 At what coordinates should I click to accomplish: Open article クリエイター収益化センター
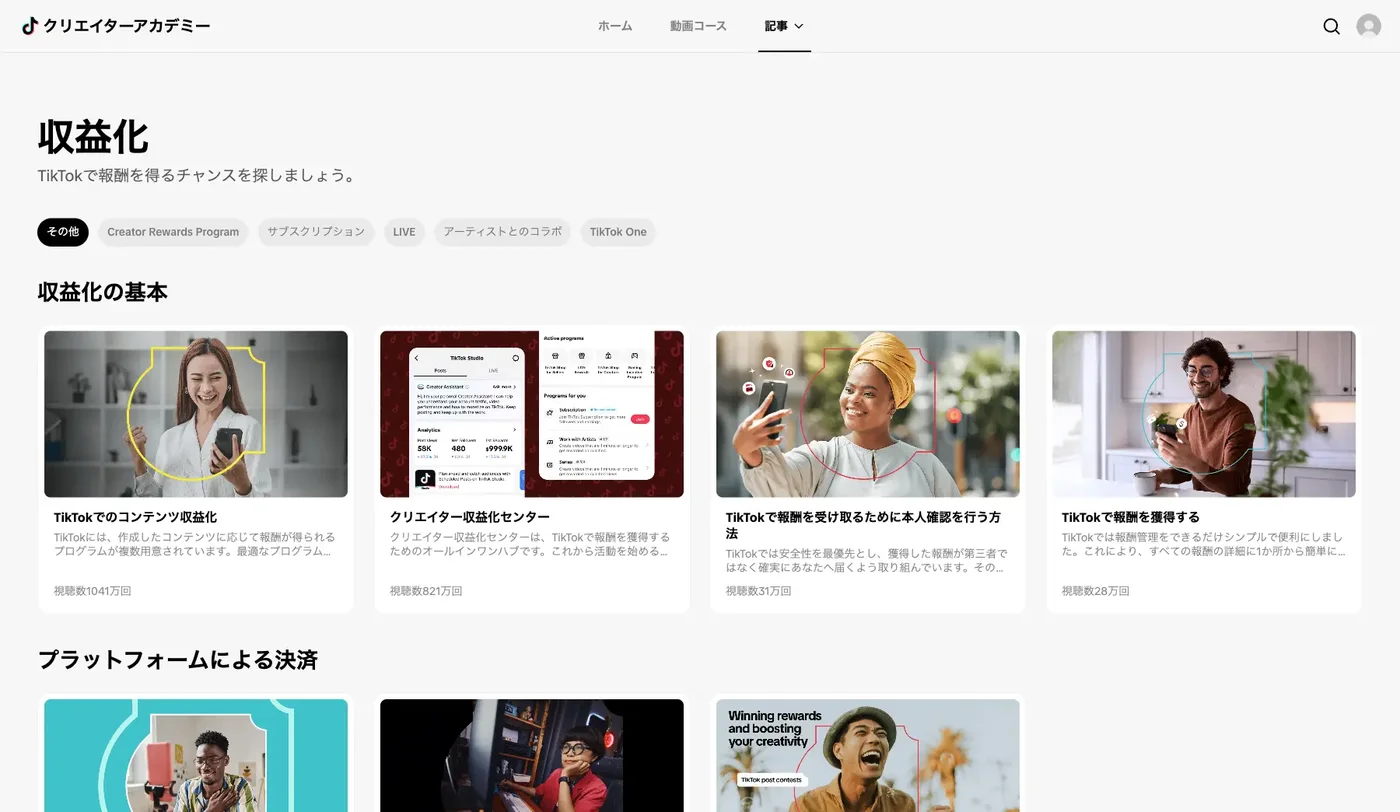470,517
